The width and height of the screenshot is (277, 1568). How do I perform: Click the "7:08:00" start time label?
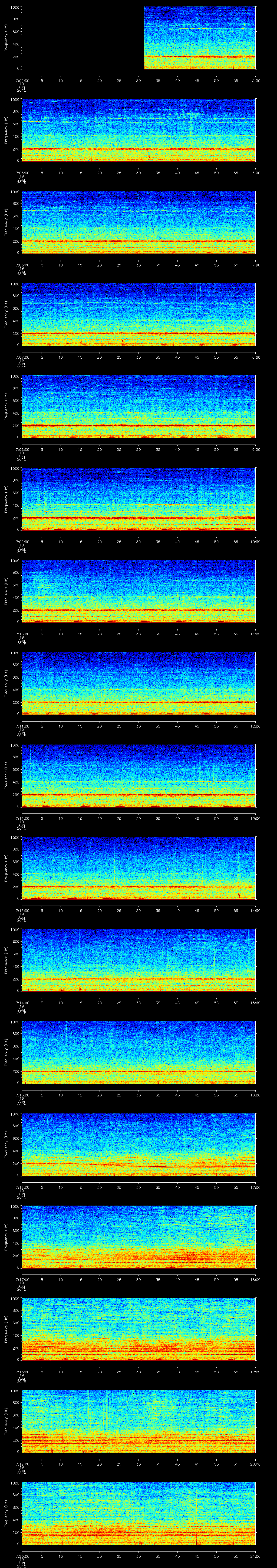22,449
